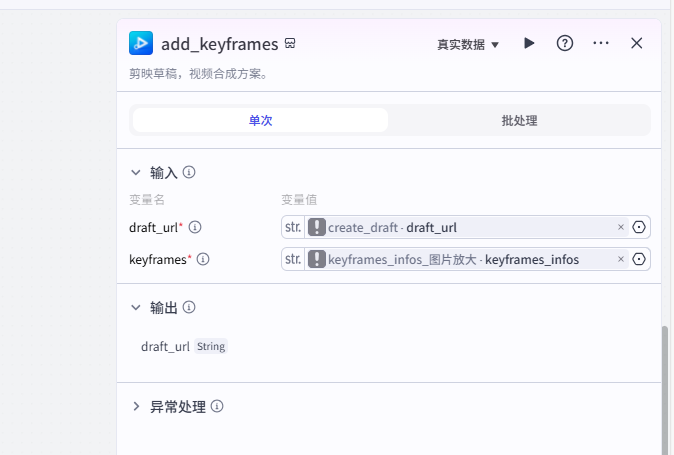Click the info icon next to keyframes

(x=203, y=259)
